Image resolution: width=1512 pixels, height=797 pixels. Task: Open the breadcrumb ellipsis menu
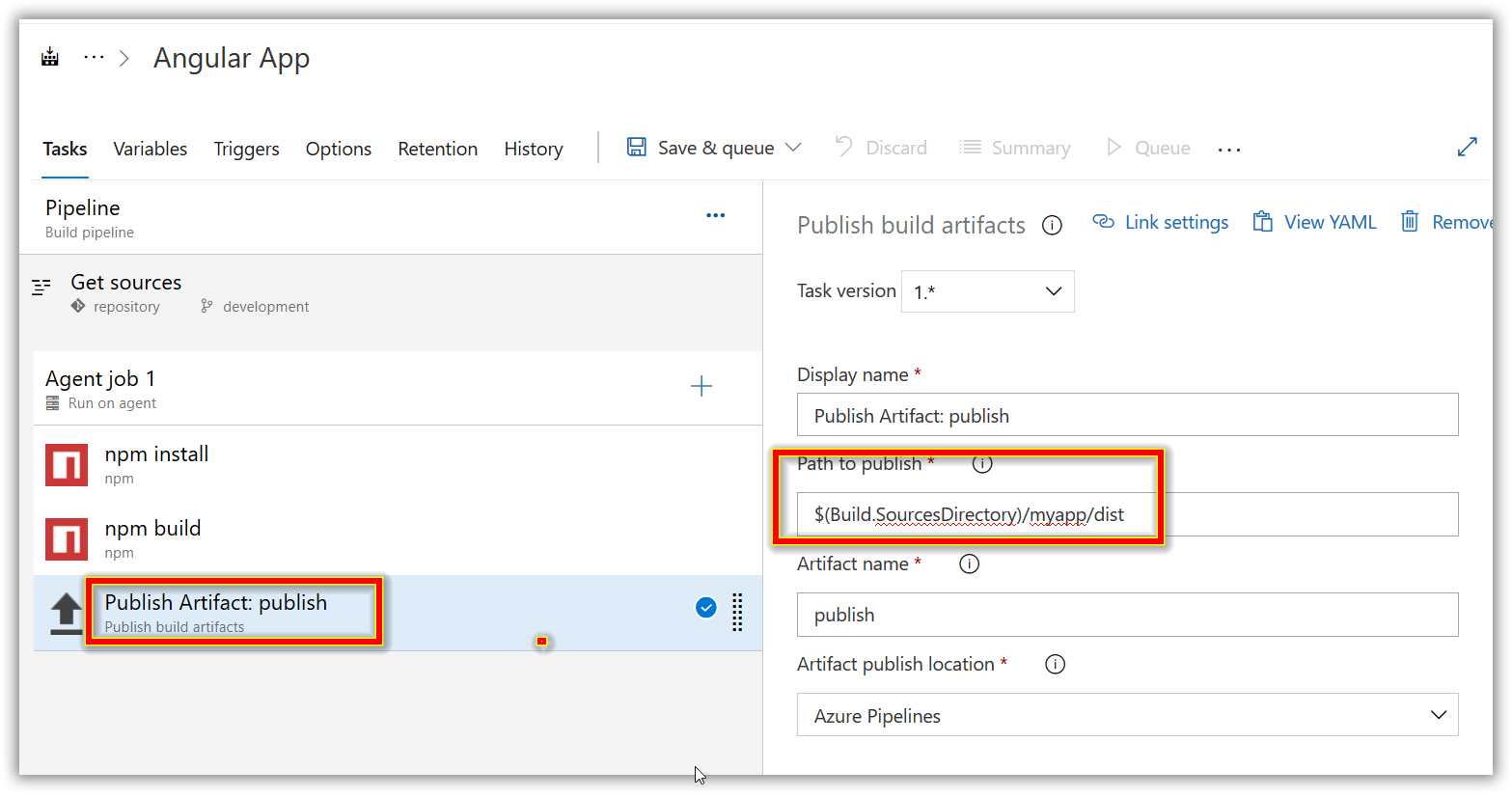pyautogui.click(x=94, y=58)
